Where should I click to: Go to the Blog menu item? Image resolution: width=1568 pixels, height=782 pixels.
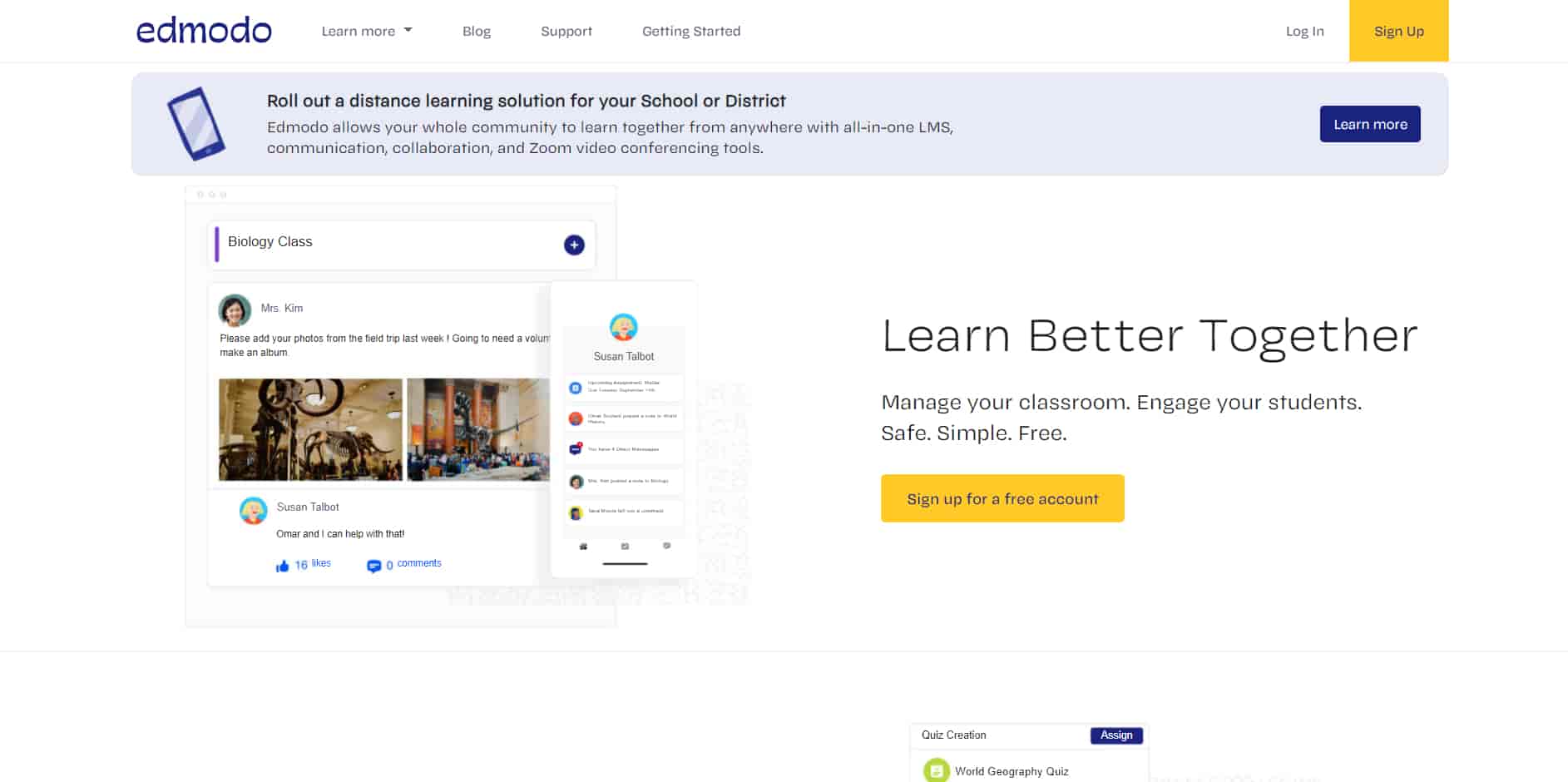point(477,31)
